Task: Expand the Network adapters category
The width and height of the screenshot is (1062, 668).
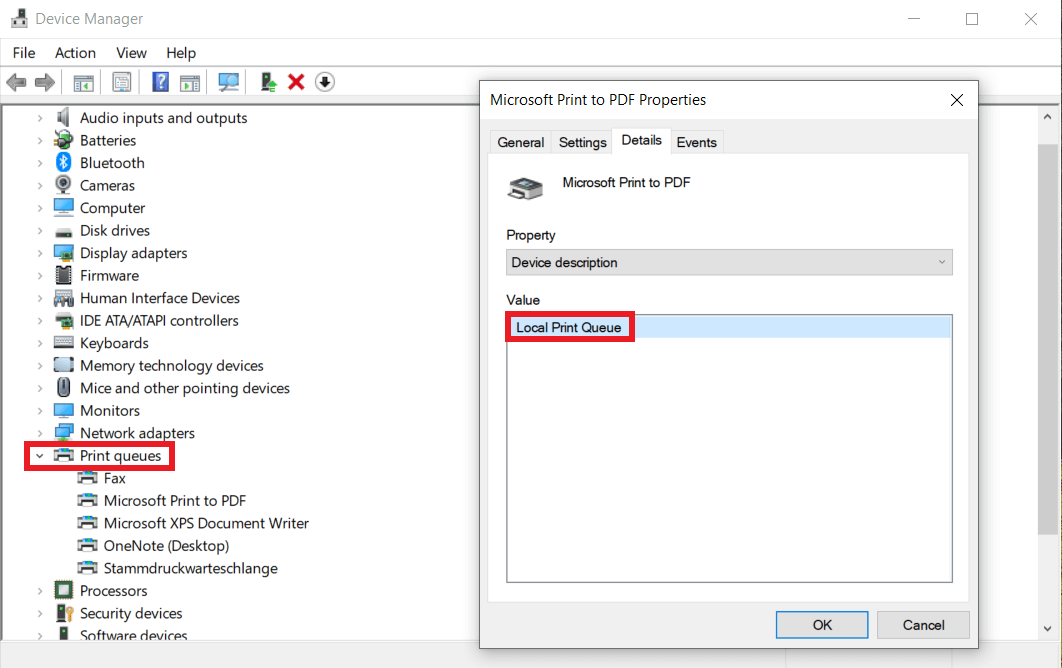Action: [39, 432]
